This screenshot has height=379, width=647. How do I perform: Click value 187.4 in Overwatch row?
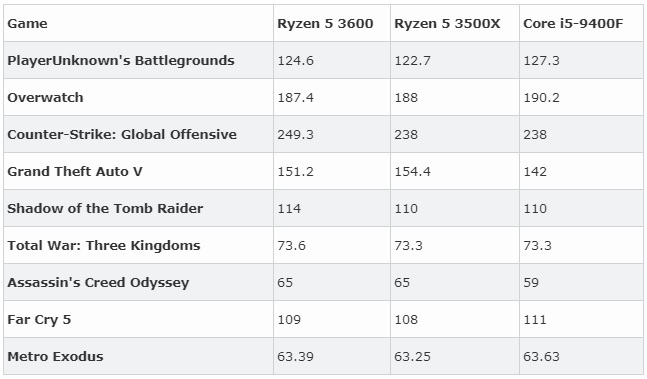295,98
